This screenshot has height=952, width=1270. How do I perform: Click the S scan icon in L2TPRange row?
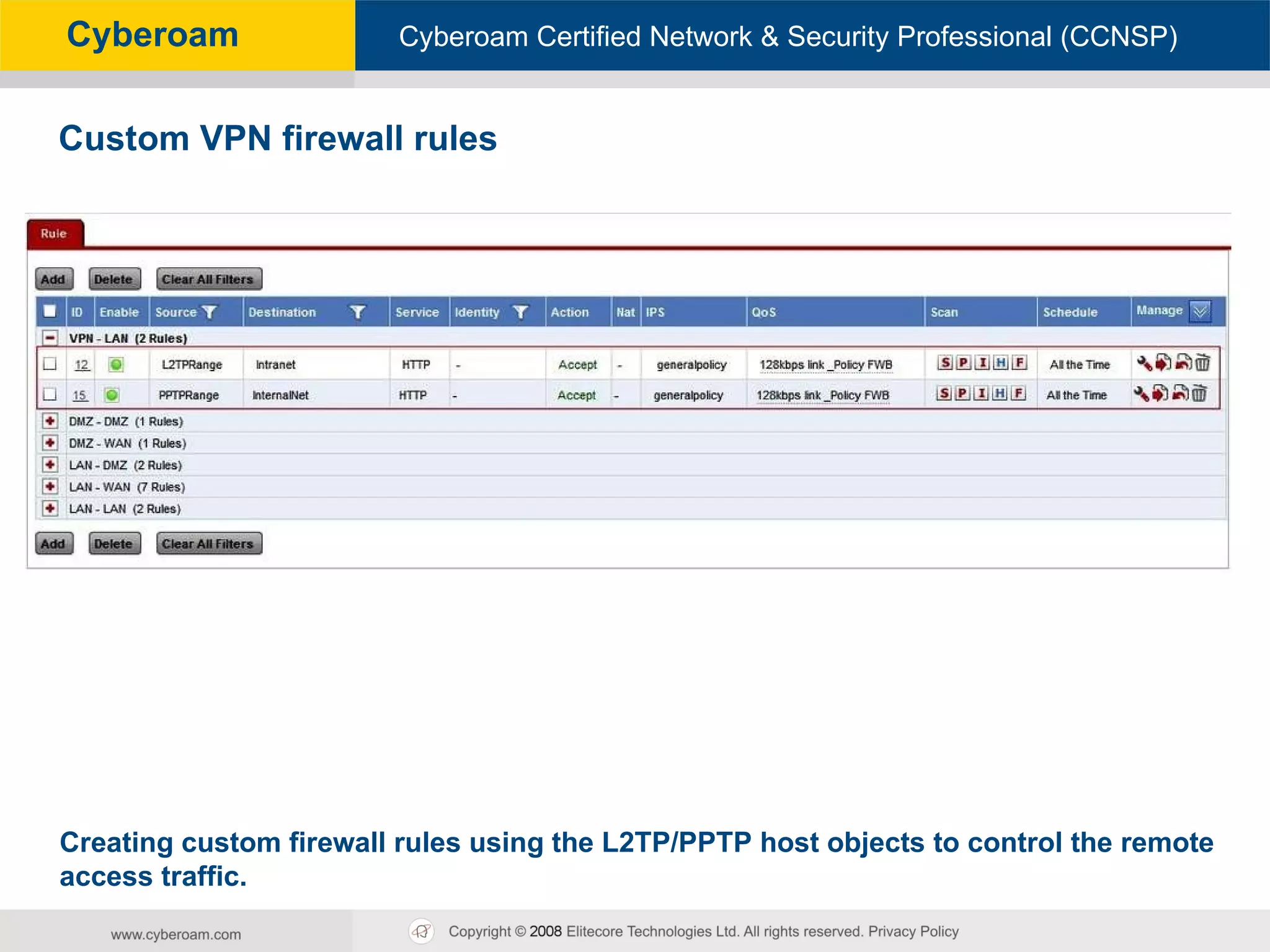point(945,363)
